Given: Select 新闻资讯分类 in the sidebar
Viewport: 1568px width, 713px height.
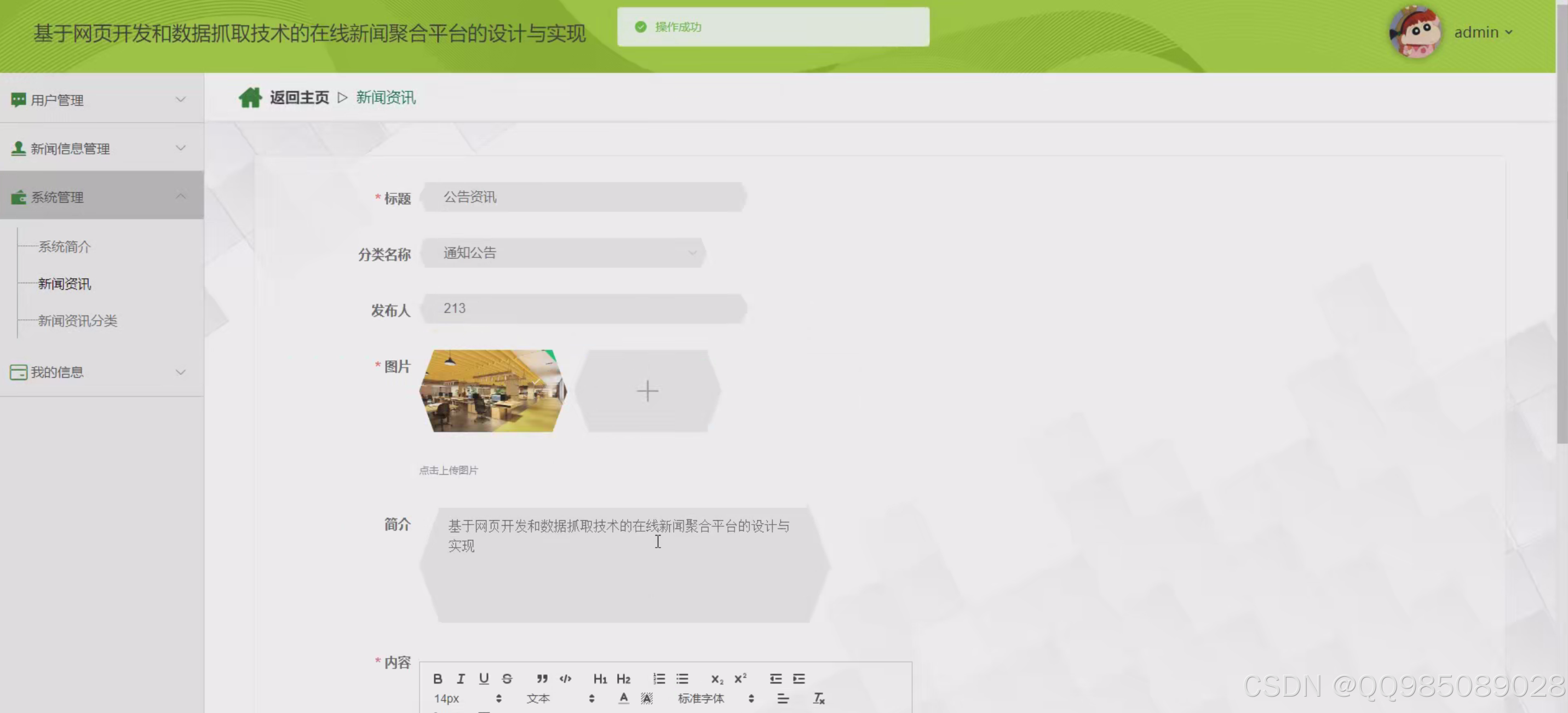Looking at the screenshot, I should [x=78, y=321].
